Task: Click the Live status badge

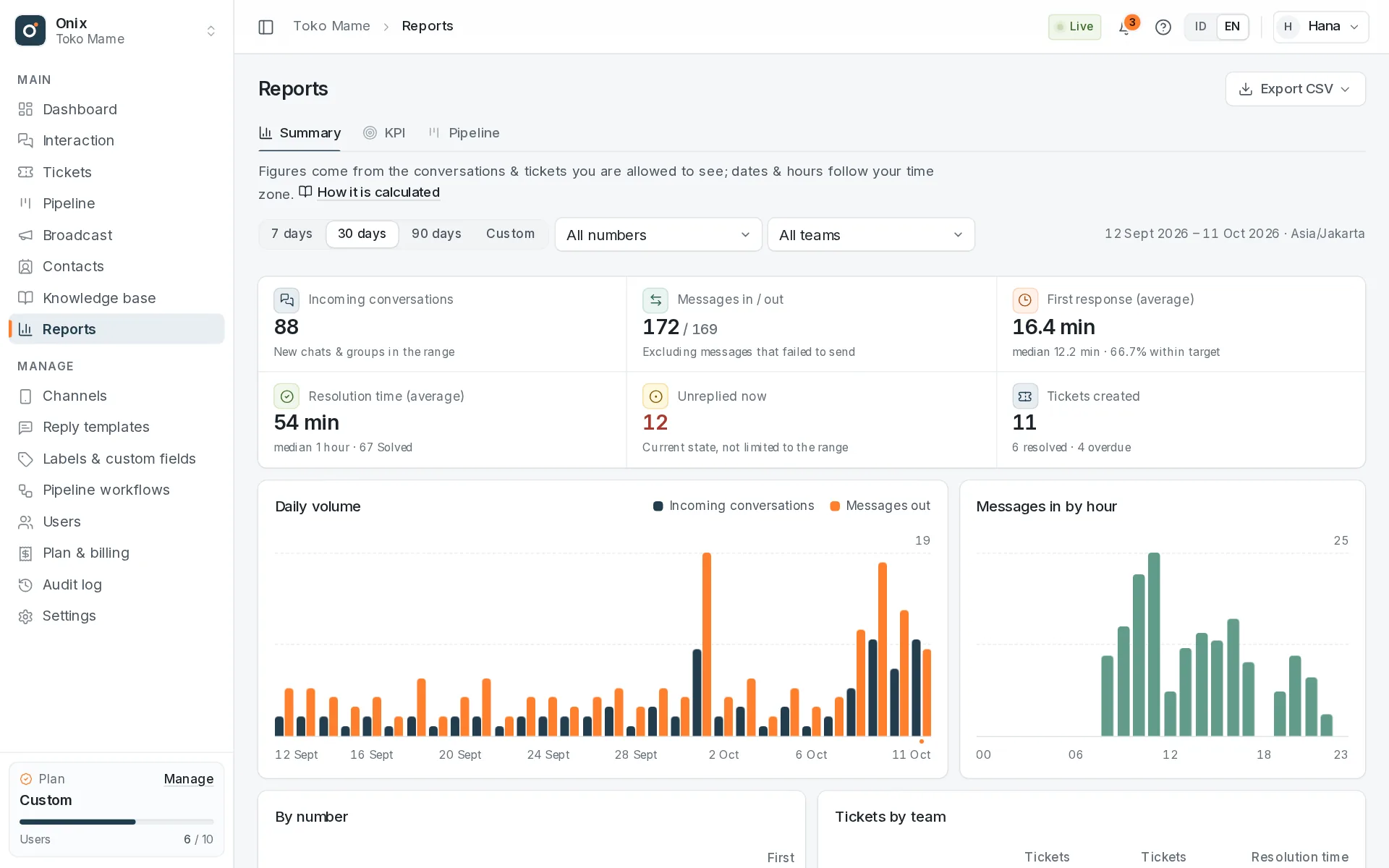Action: coord(1074,27)
